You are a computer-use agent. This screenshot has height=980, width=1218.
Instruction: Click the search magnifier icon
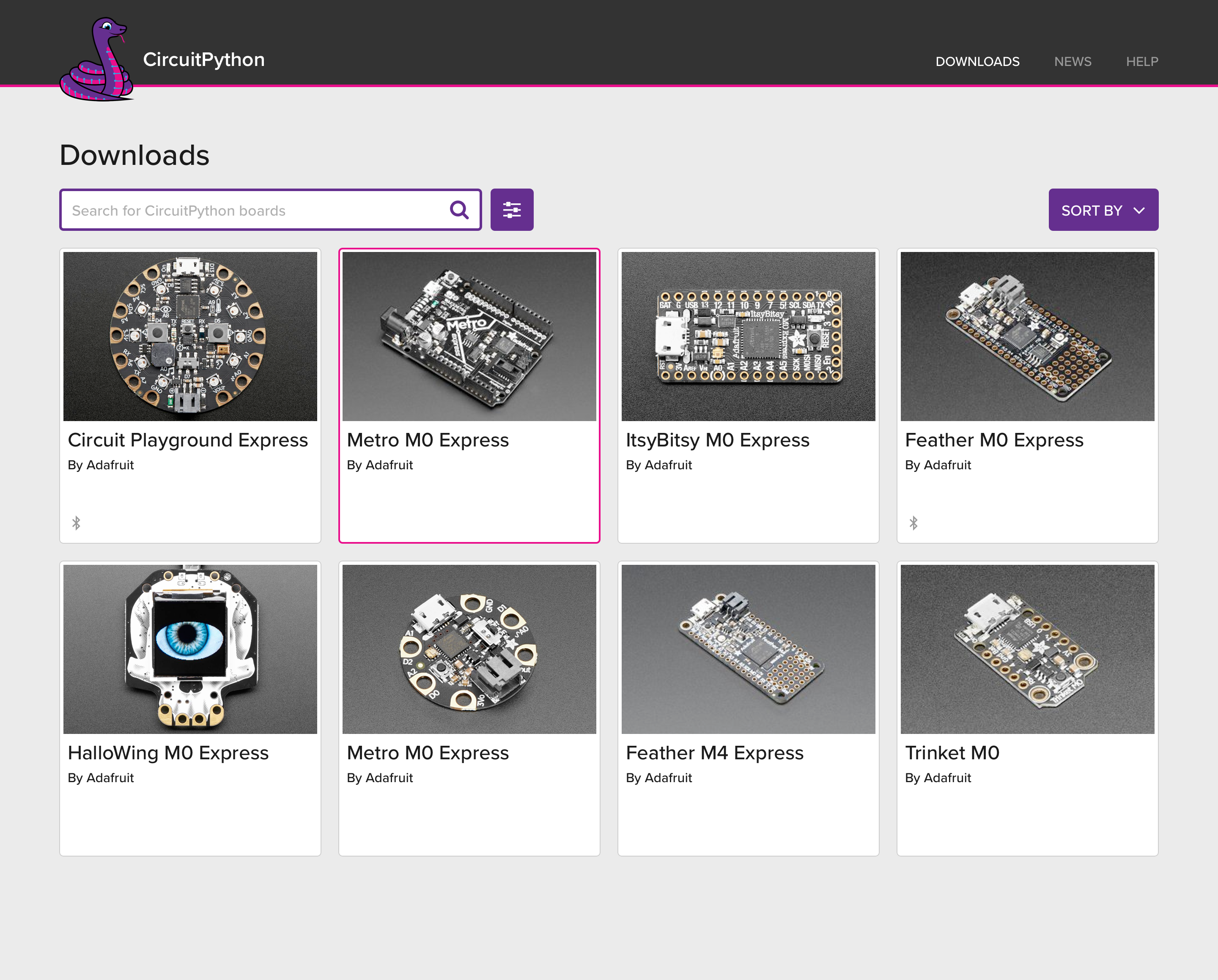(x=459, y=210)
